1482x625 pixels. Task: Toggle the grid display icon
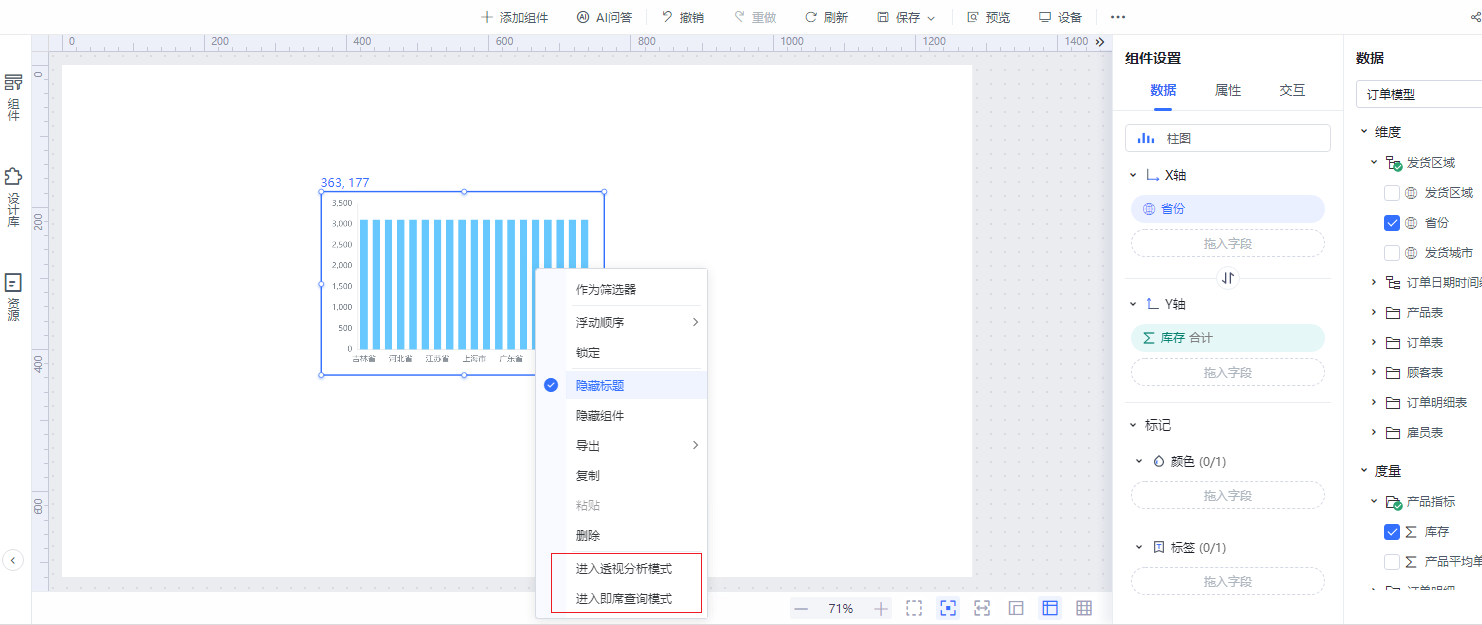[1084, 608]
